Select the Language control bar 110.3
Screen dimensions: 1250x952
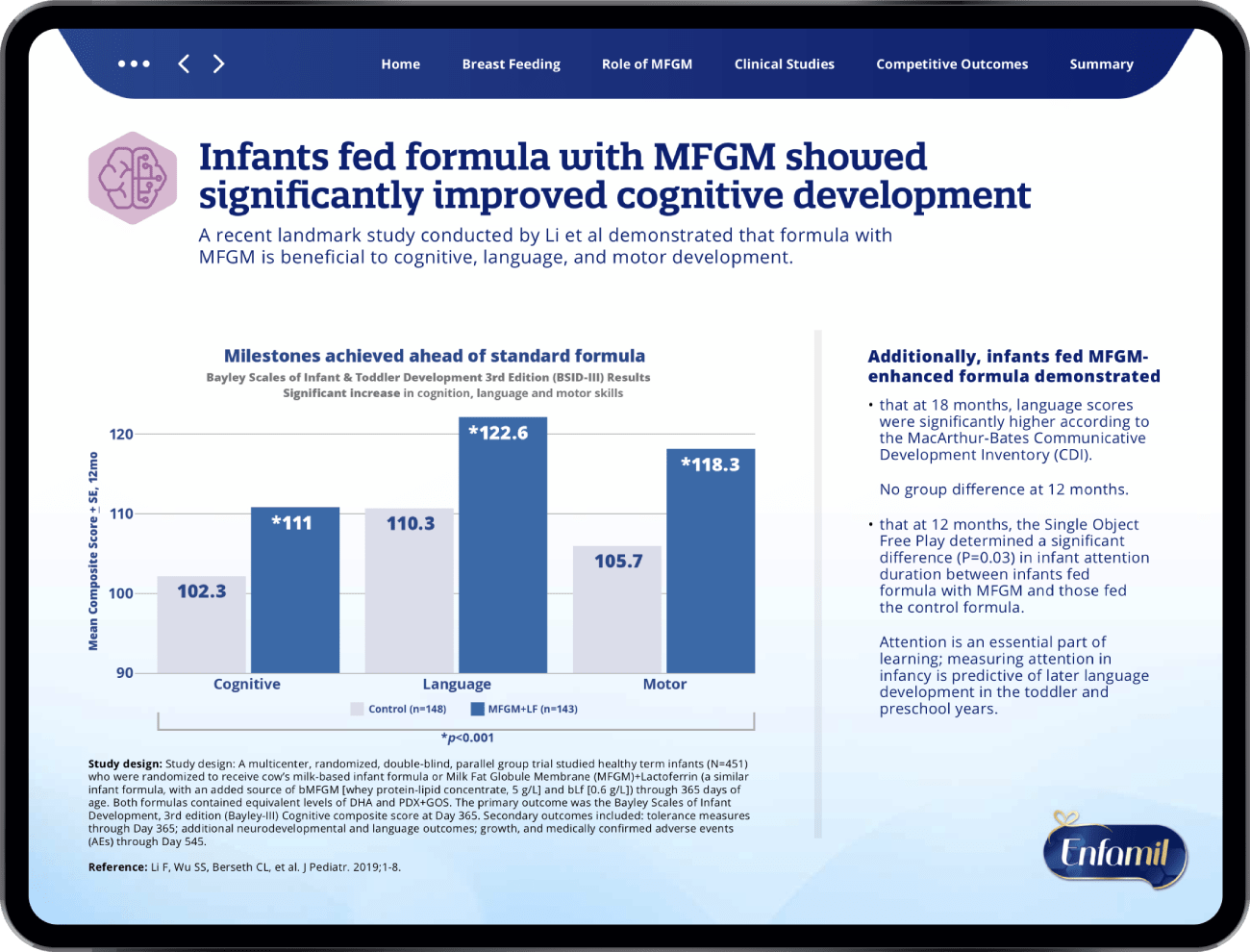409,590
